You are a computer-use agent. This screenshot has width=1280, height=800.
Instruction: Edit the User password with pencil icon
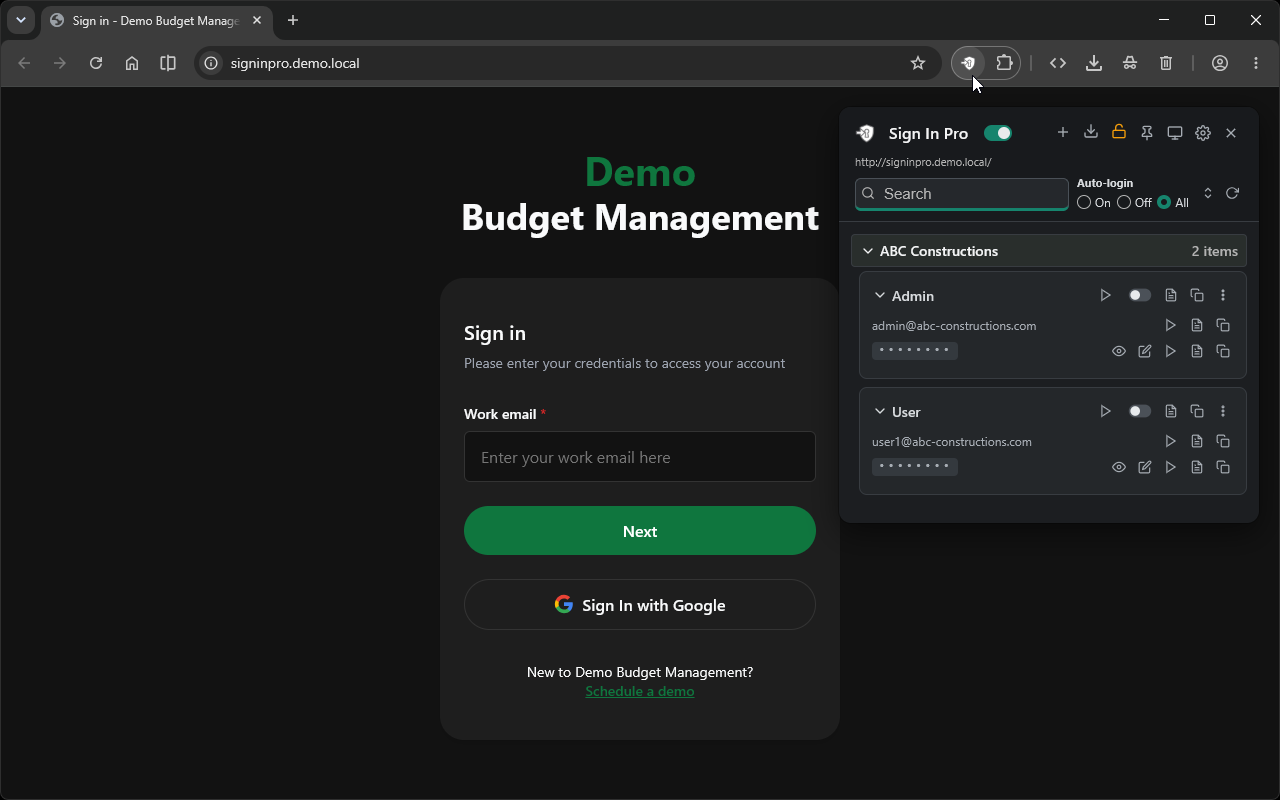pyautogui.click(x=1145, y=467)
